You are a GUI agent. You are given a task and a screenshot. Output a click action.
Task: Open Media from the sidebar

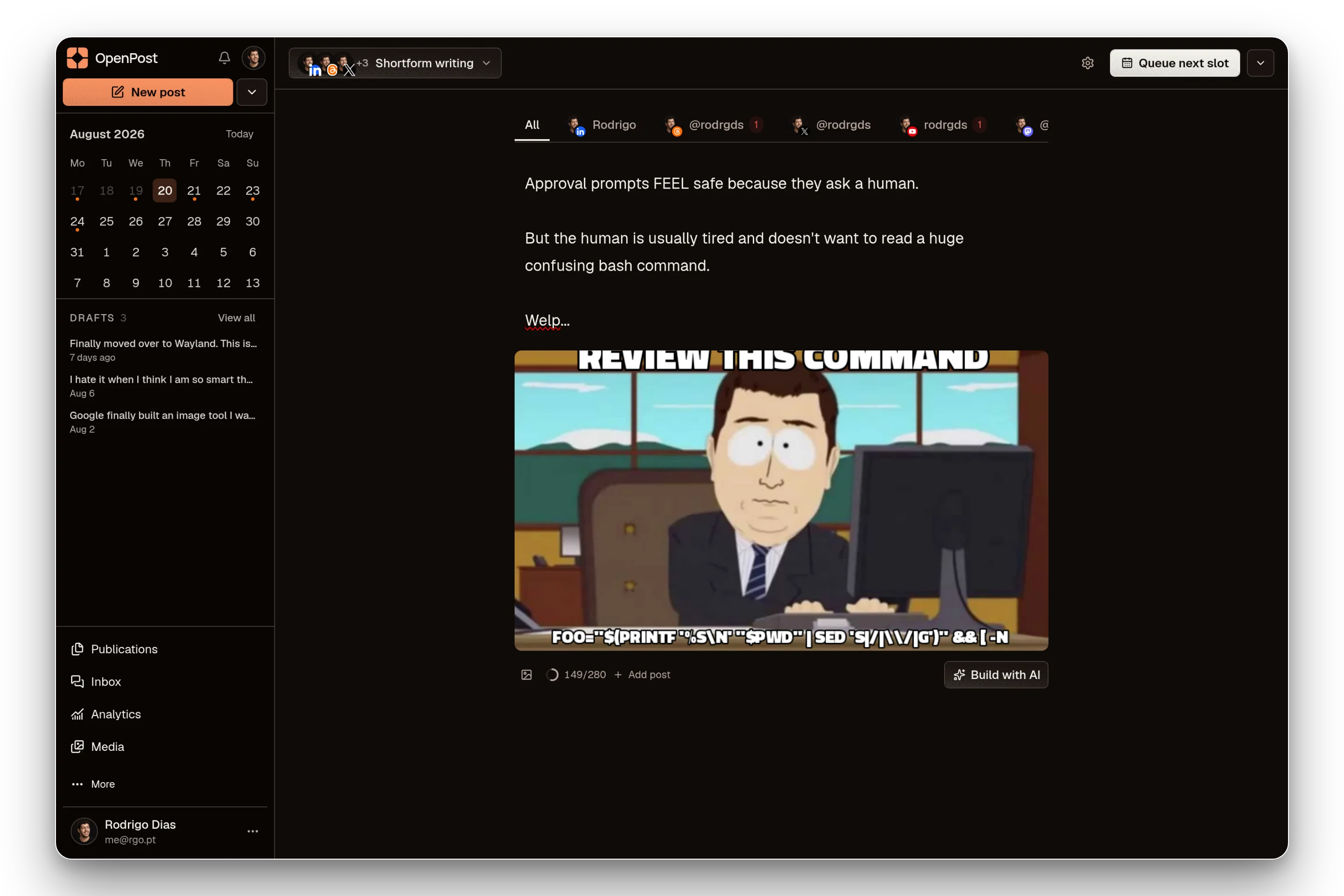[165, 747]
